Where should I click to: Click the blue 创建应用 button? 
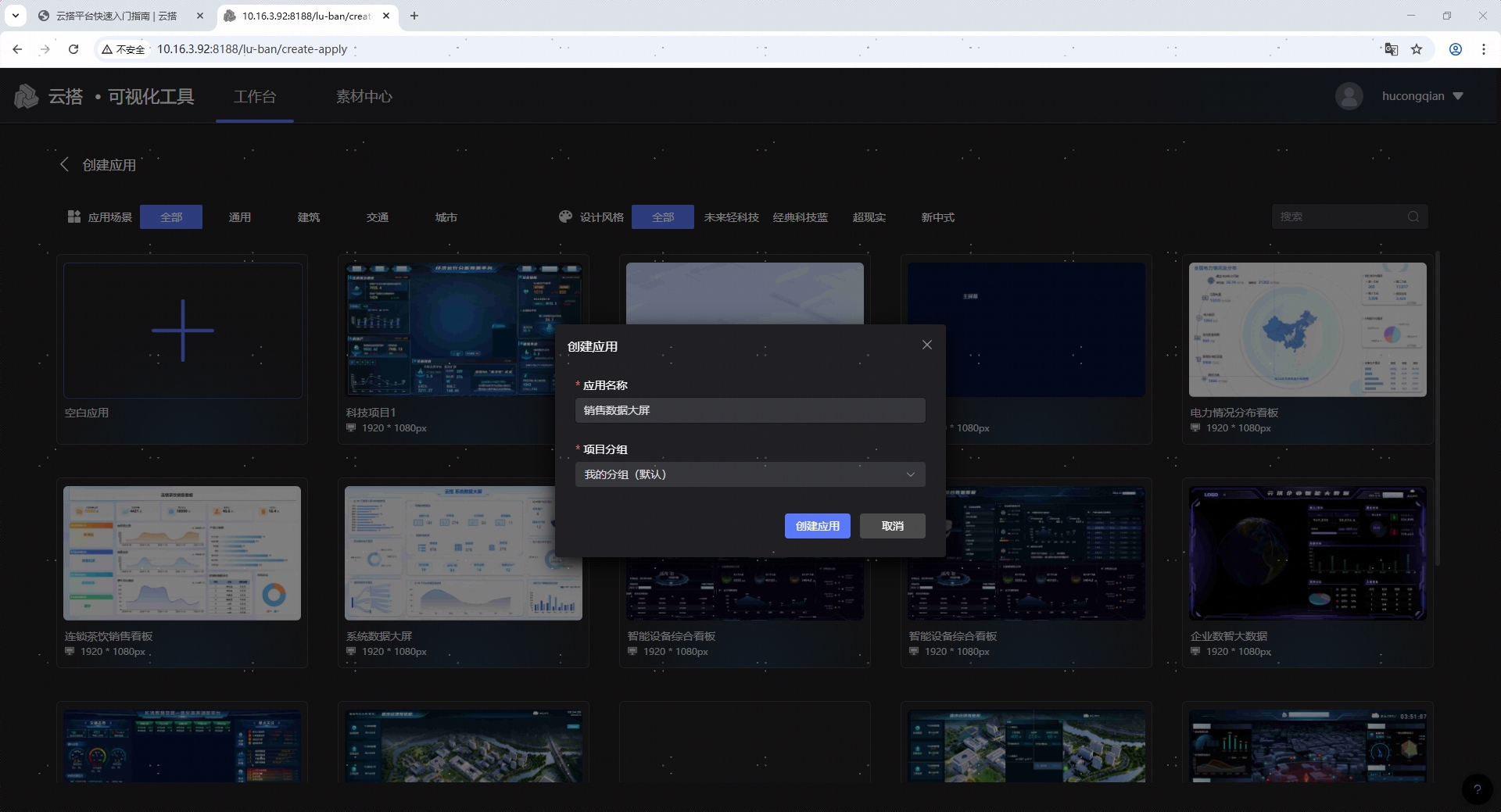pyautogui.click(x=817, y=526)
